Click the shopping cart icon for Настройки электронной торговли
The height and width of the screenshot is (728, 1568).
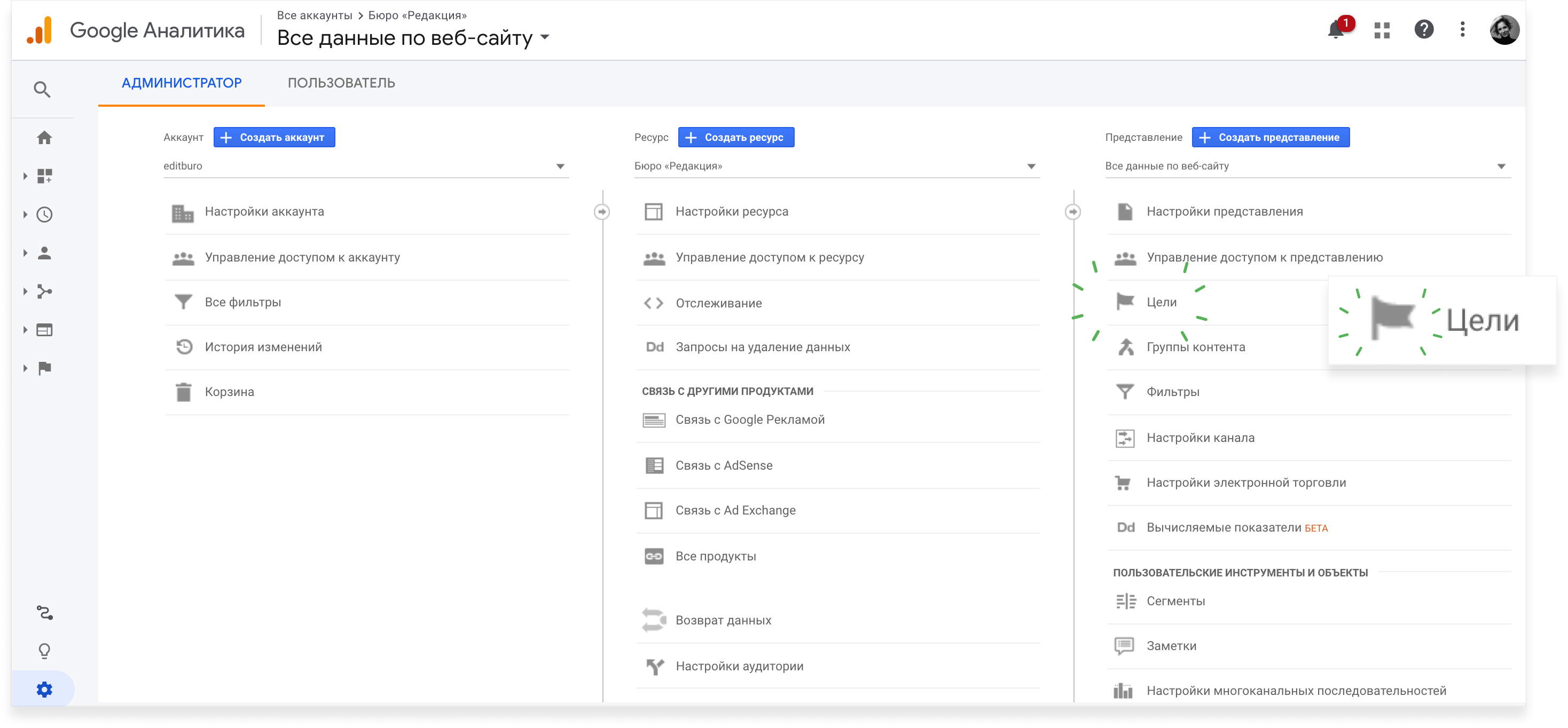[1124, 483]
